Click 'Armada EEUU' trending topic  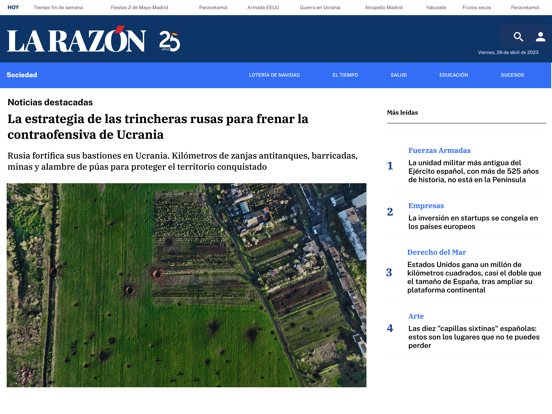coord(263,7)
